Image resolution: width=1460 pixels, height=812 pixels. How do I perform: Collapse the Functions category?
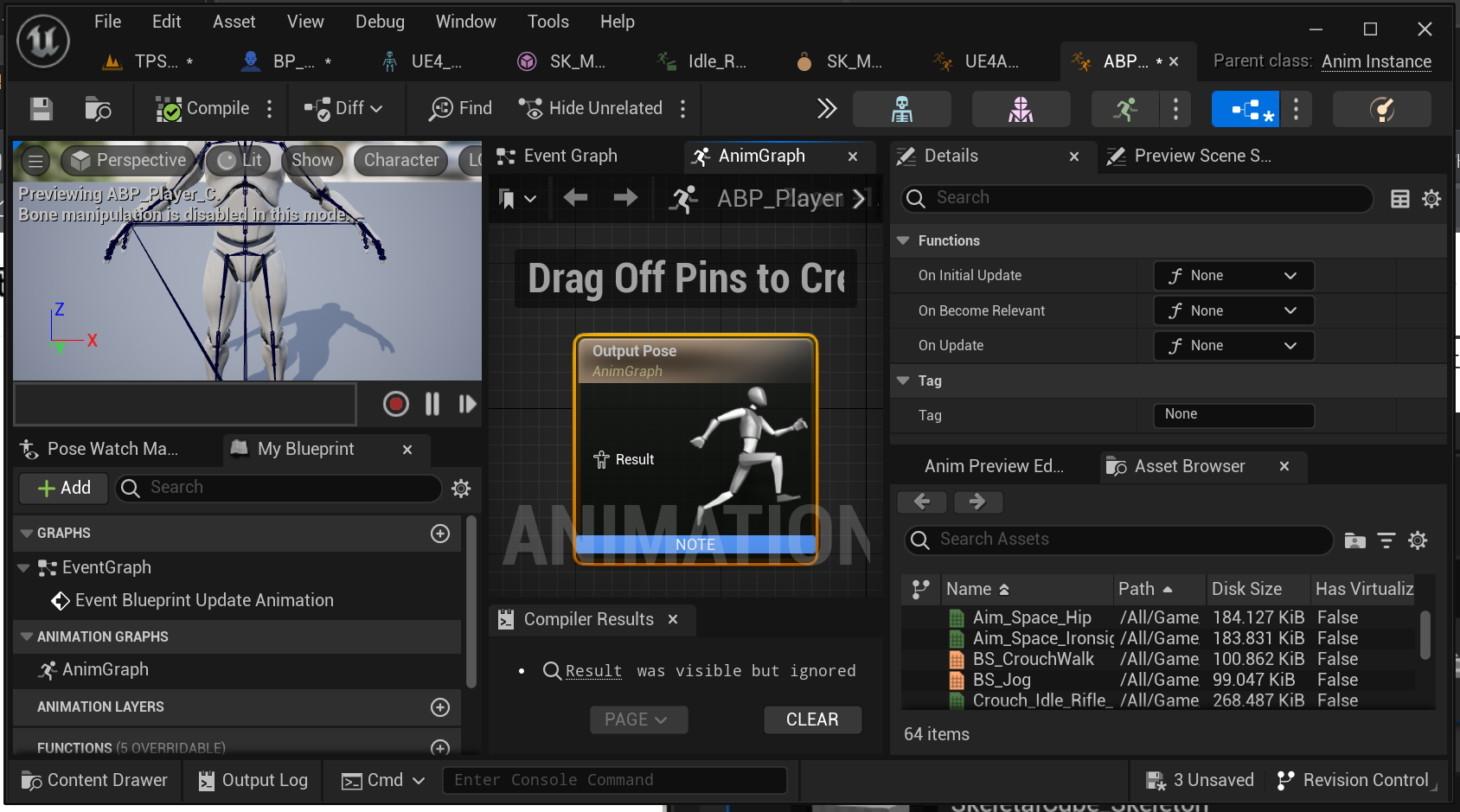(x=904, y=241)
